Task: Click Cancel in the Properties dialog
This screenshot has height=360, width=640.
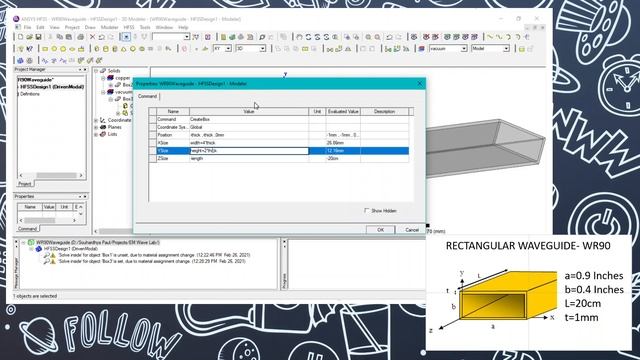Action: (412, 230)
